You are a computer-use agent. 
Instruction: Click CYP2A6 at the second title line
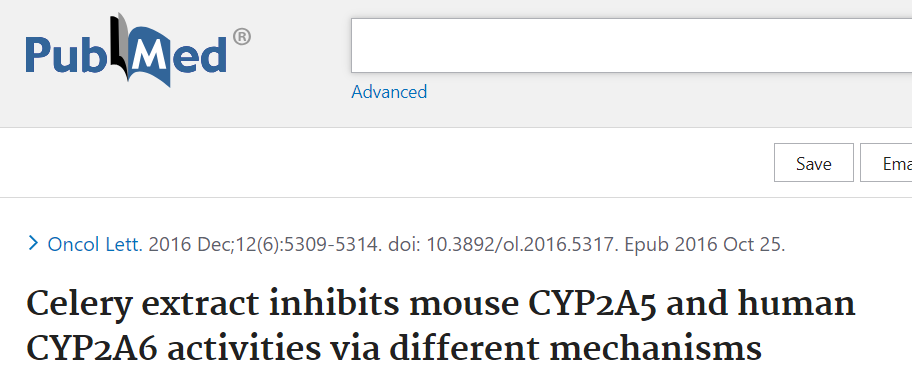(92, 347)
